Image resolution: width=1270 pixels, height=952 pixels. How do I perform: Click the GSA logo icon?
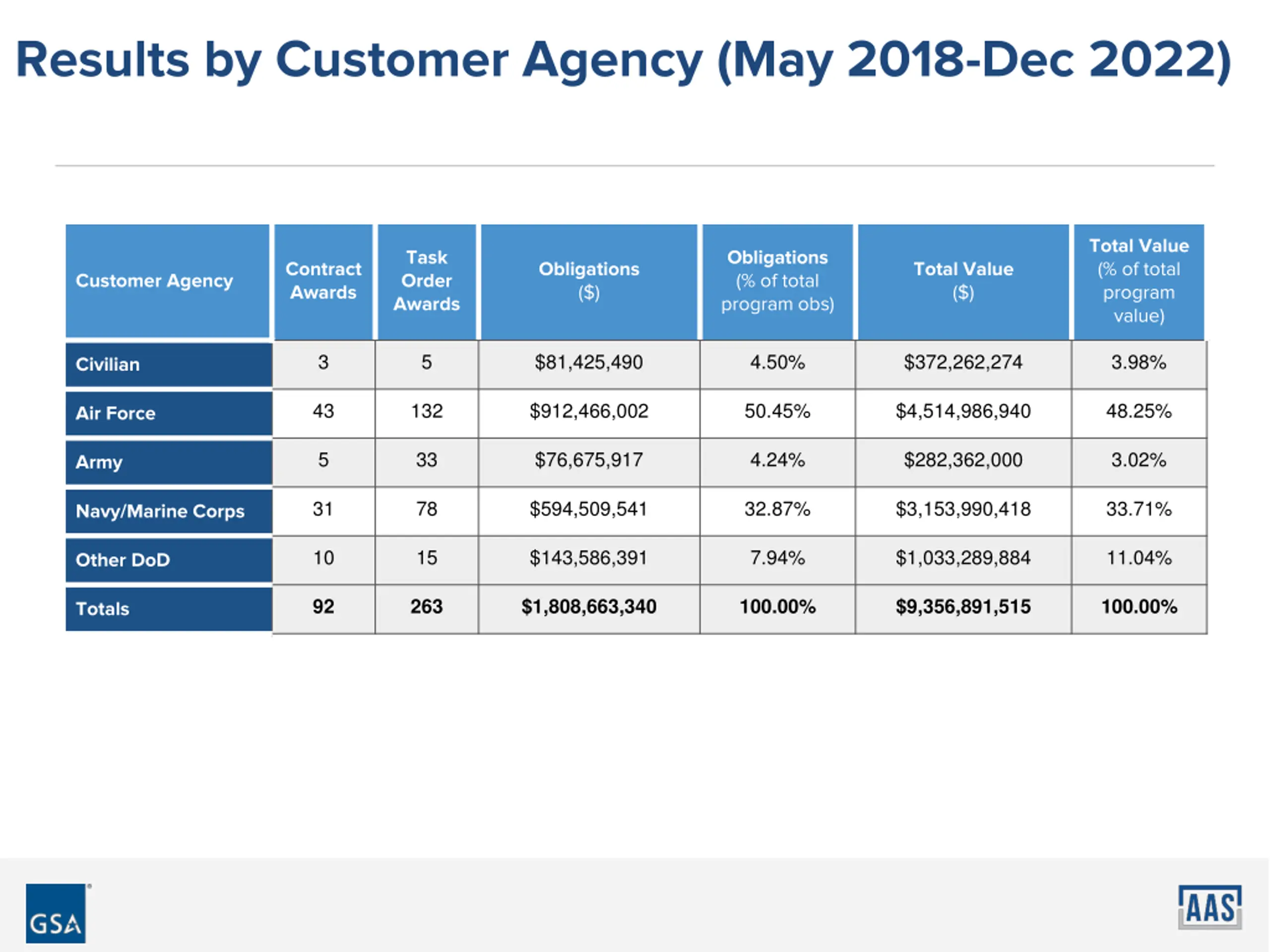coord(56,913)
